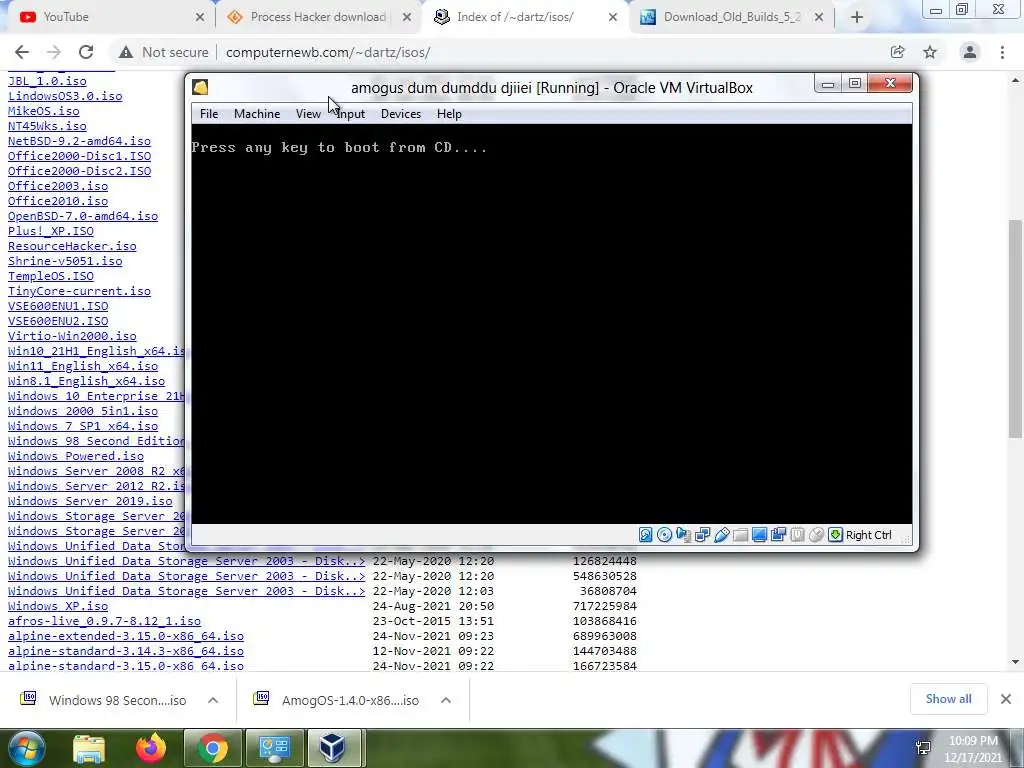Open the Devices menu in VirtualBox

(400, 114)
